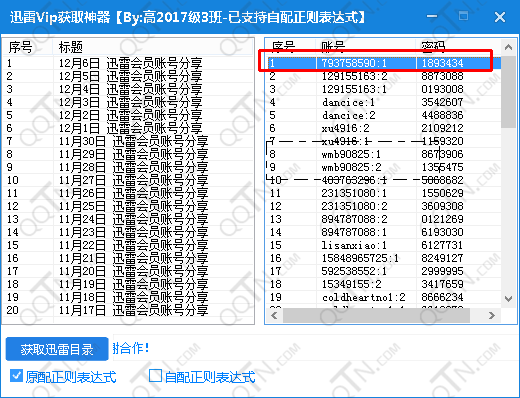The height and width of the screenshot is (398, 520).
Task: Click the scroll-up arrow of the account list
Action: (508, 47)
